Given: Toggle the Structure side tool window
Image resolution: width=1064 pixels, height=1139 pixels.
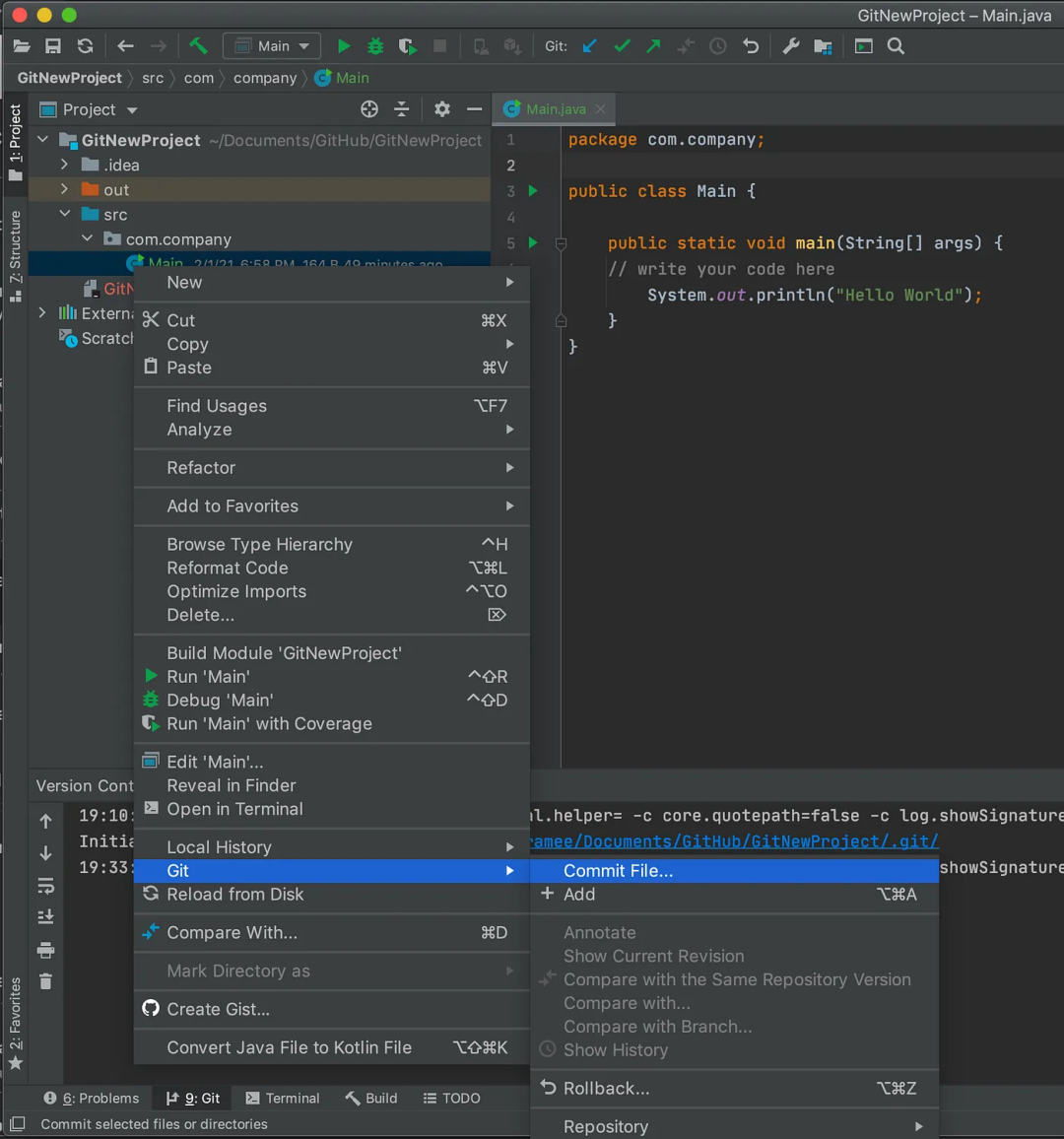Looking at the screenshot, I should click(x=15, y=256).
